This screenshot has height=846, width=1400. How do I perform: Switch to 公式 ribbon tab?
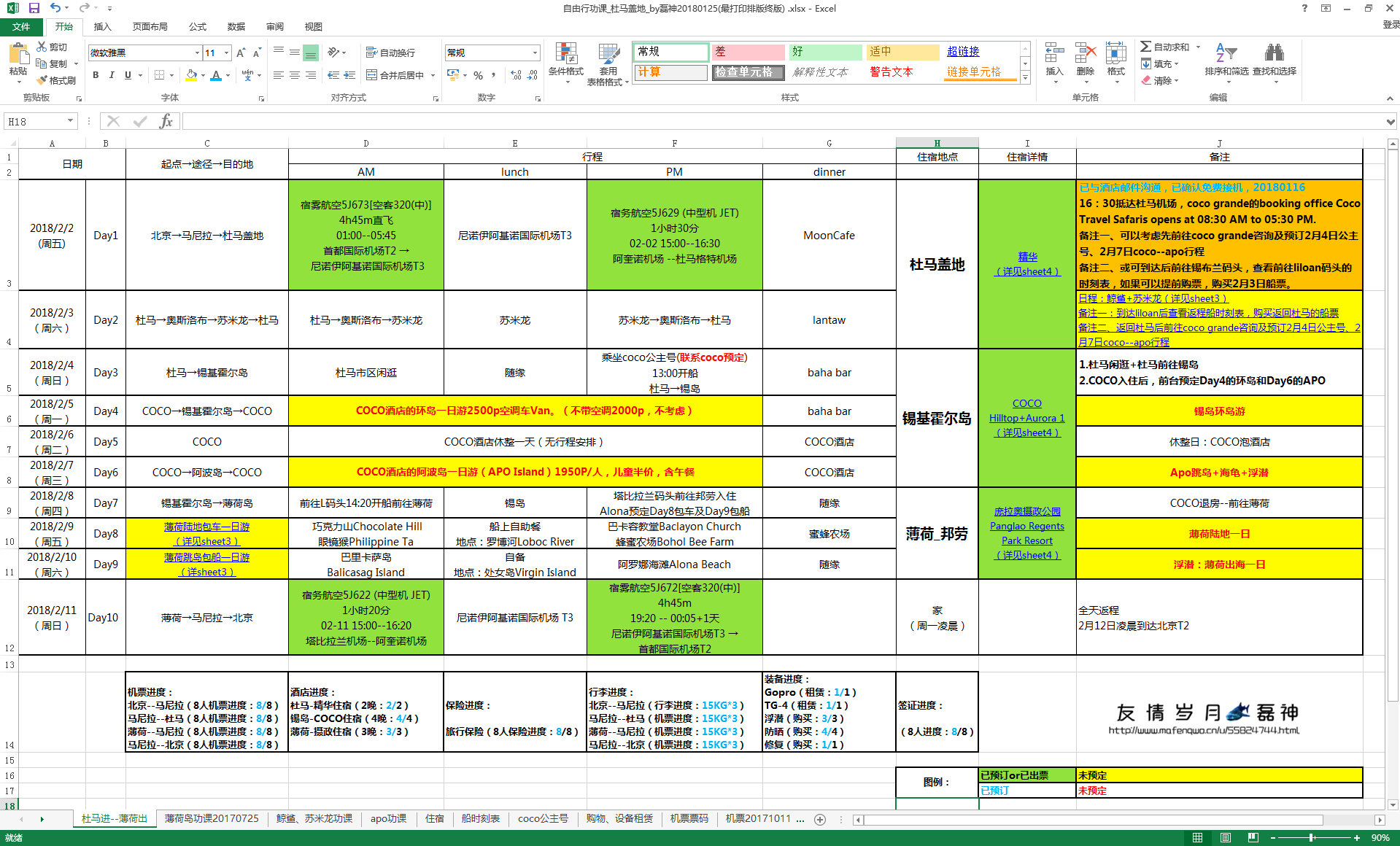(198, 26)
